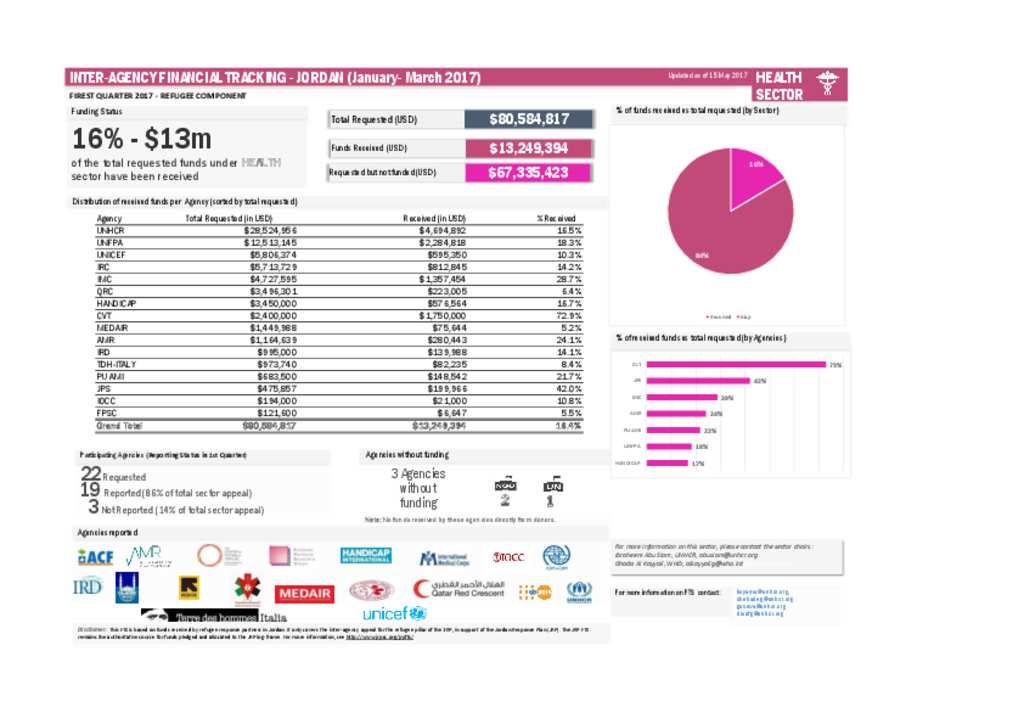Click the TDH-ITALY row agency name
Viewport: 1024px width, 724px height.
point(116,364)
